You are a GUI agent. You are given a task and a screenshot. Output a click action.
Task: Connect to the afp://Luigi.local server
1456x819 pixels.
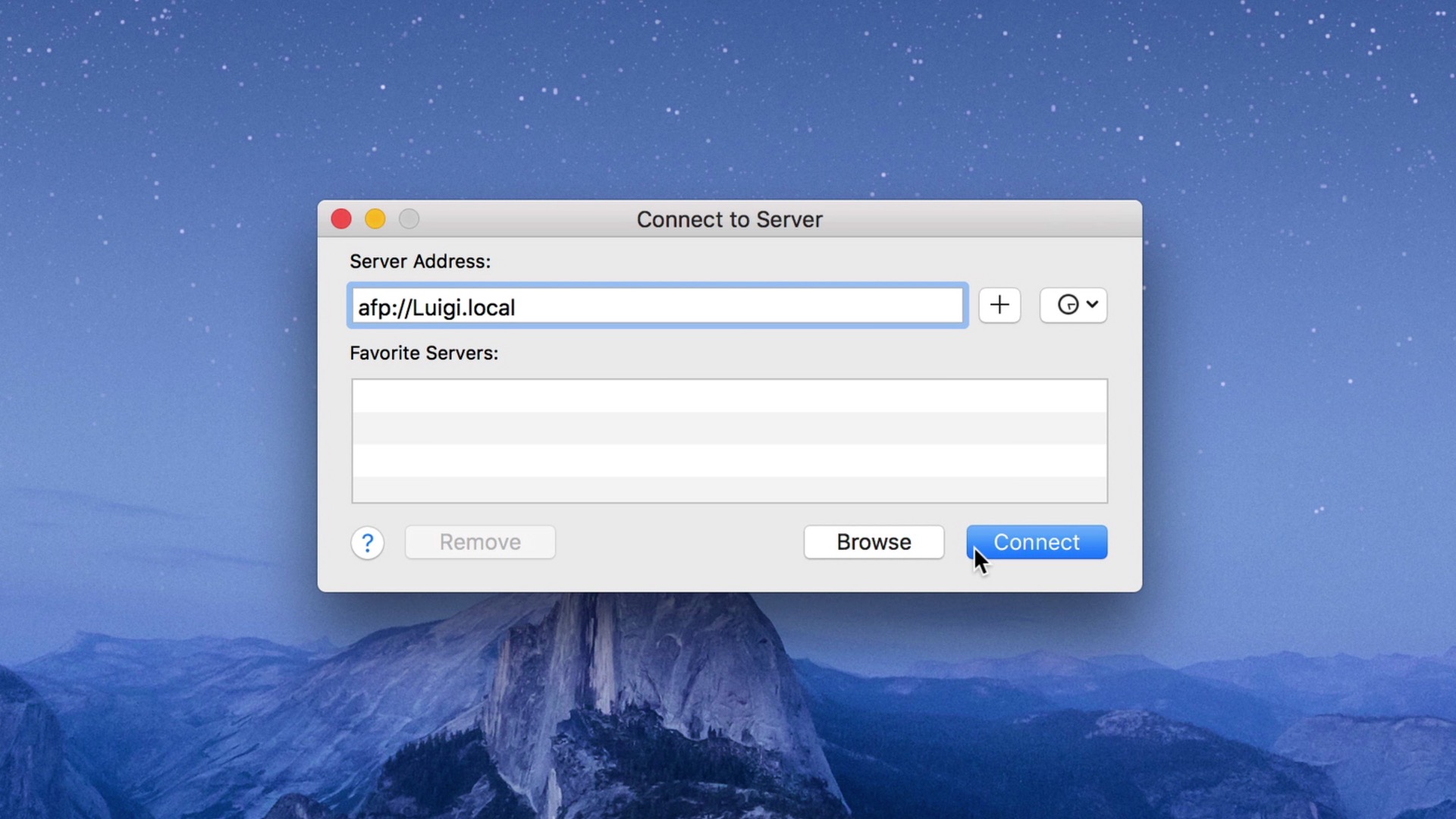[x=1037, y=541]
